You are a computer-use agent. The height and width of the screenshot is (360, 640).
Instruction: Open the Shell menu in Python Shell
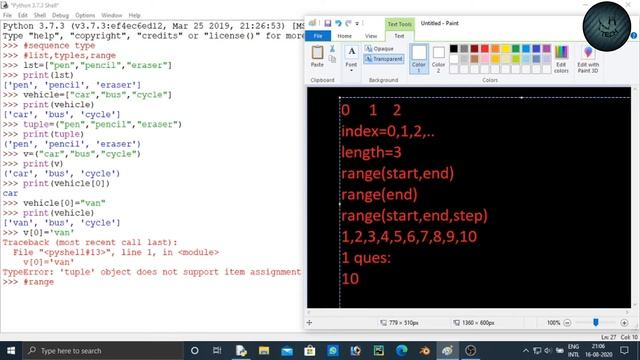(x=40, y=15)
